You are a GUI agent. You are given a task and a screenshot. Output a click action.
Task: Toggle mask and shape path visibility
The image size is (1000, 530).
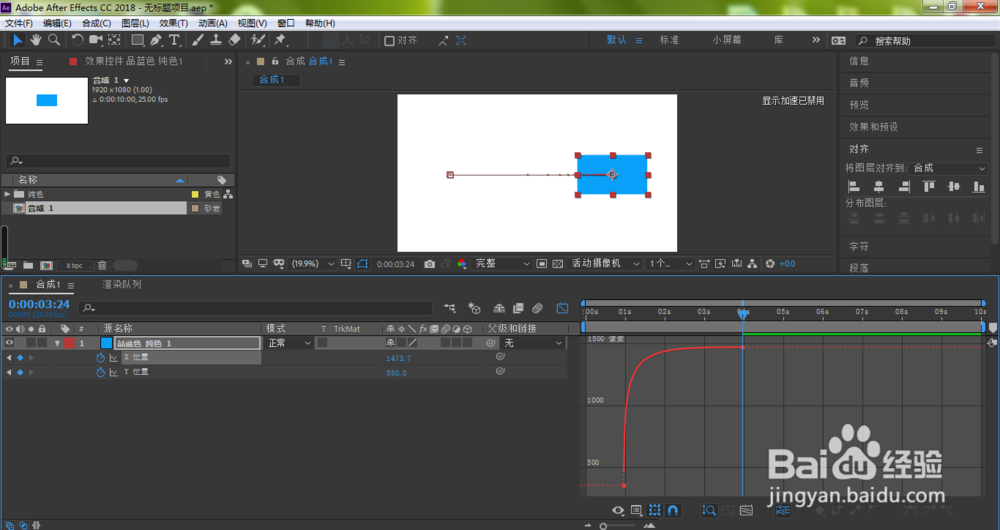tap(362, 264)
